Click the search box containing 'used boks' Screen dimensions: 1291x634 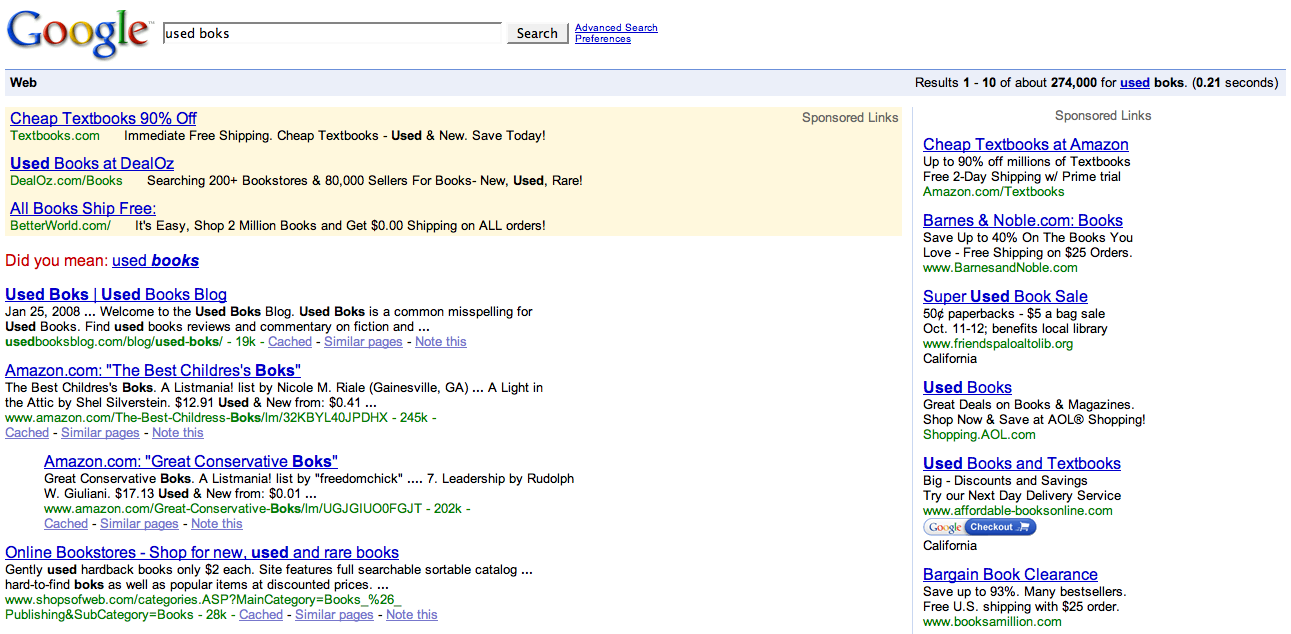click(x=332, y=33)
